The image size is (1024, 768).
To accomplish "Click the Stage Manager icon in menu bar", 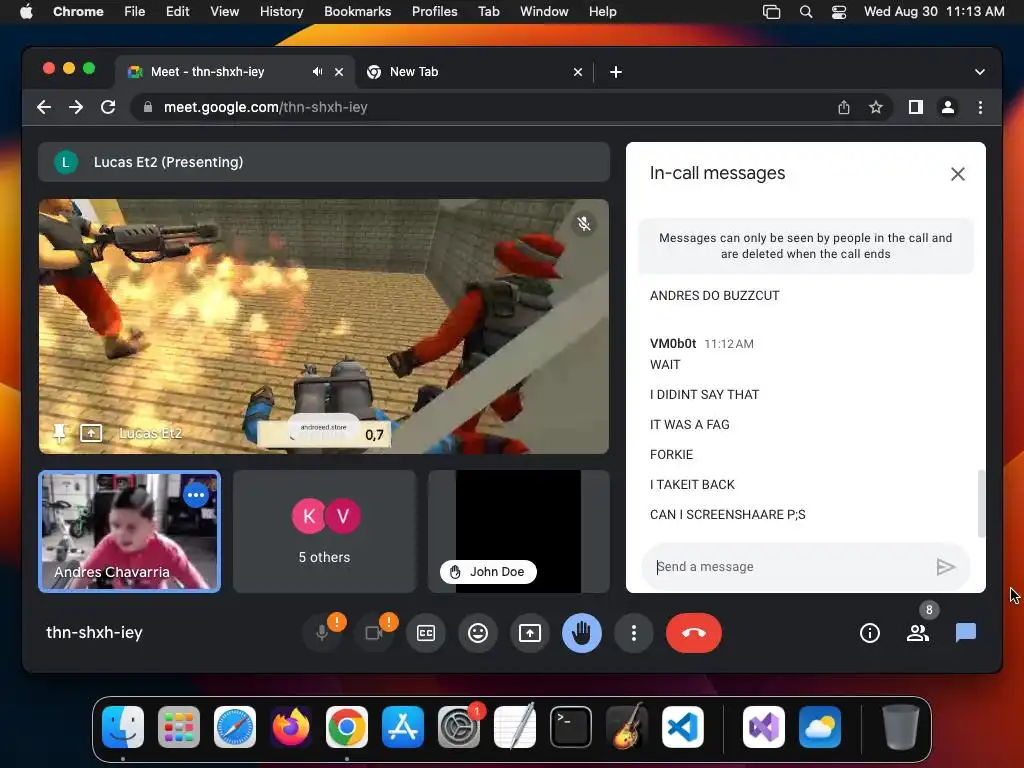I will (771, 12).
